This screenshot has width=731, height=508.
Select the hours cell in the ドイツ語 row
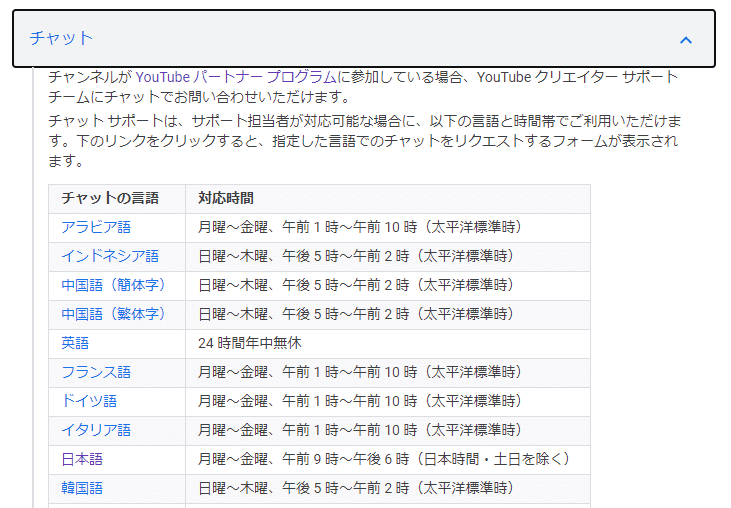pos(388,401)
